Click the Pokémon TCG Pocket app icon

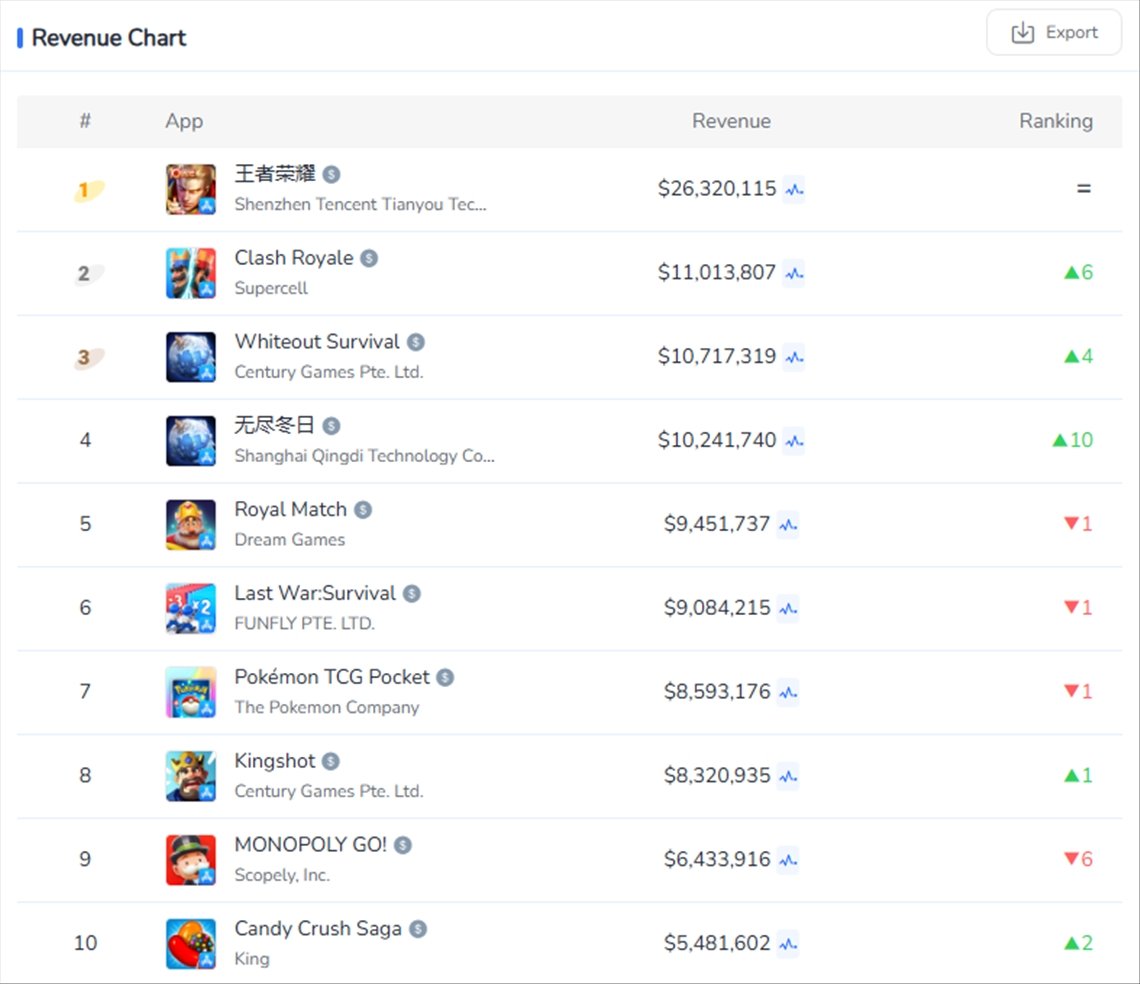[191, 692]
